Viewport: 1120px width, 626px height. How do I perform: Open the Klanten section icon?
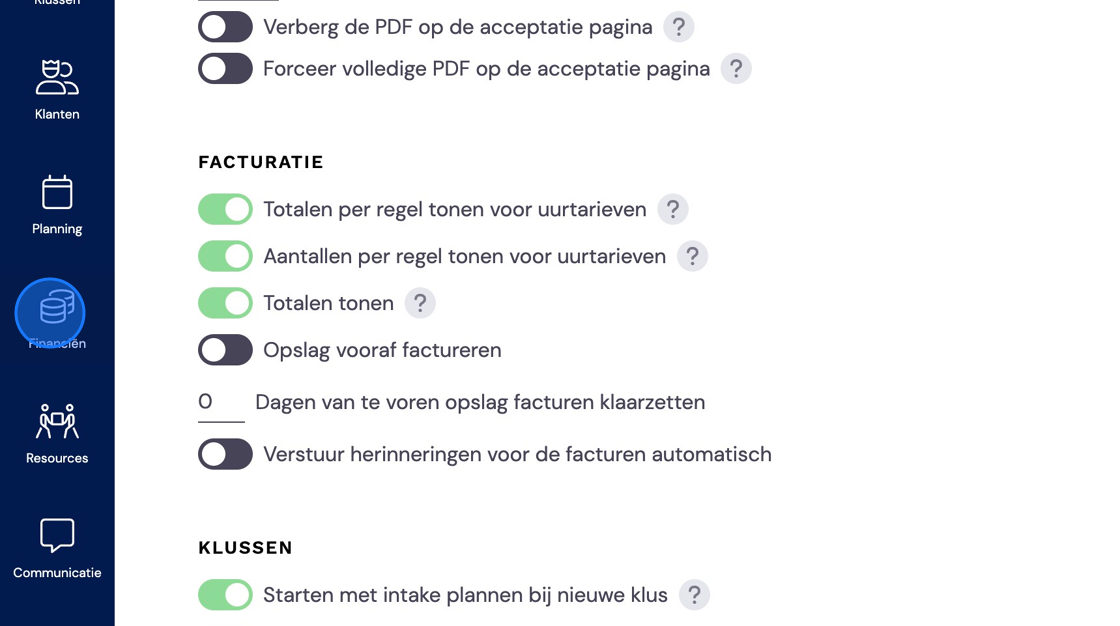click(x=57, y=77)
